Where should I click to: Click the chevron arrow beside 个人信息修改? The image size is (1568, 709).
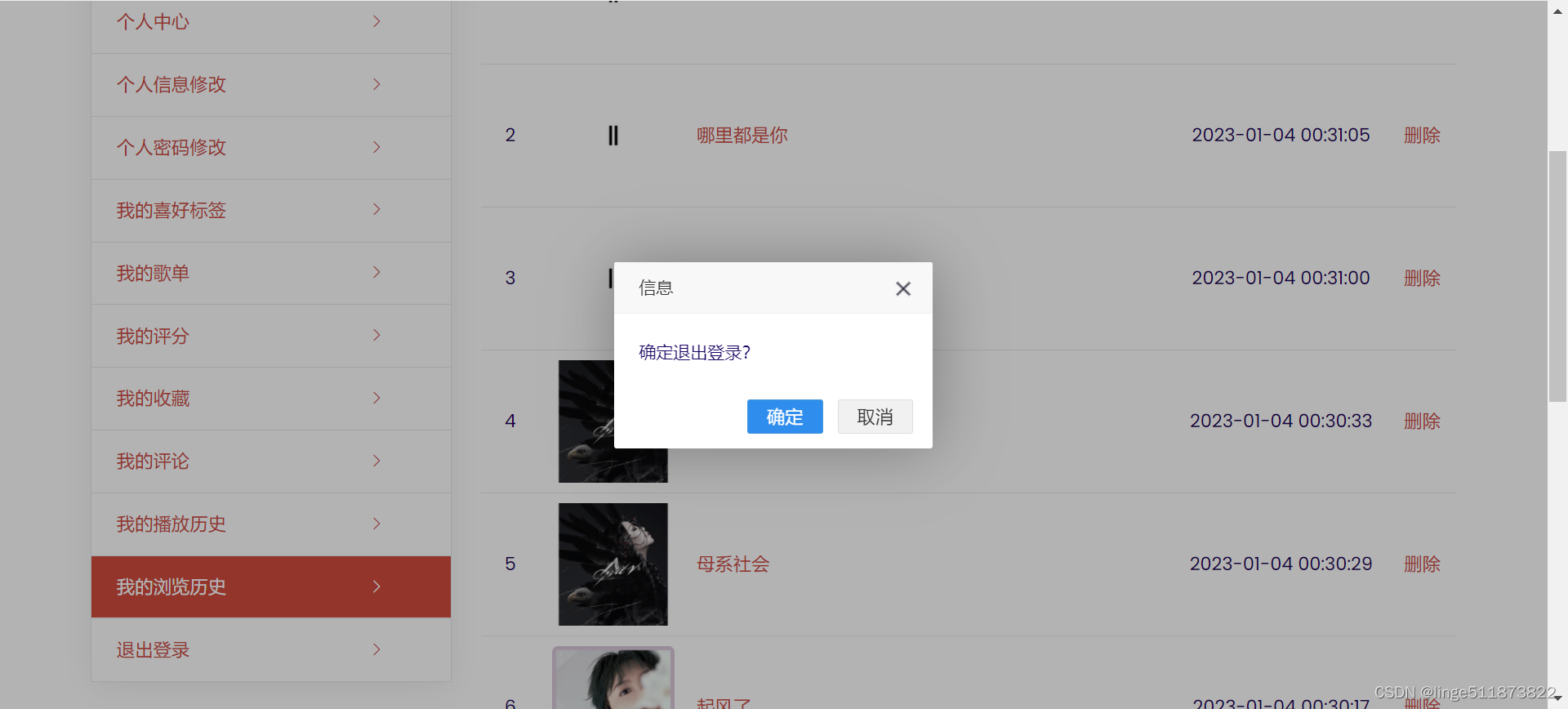[x=376, y=84]
